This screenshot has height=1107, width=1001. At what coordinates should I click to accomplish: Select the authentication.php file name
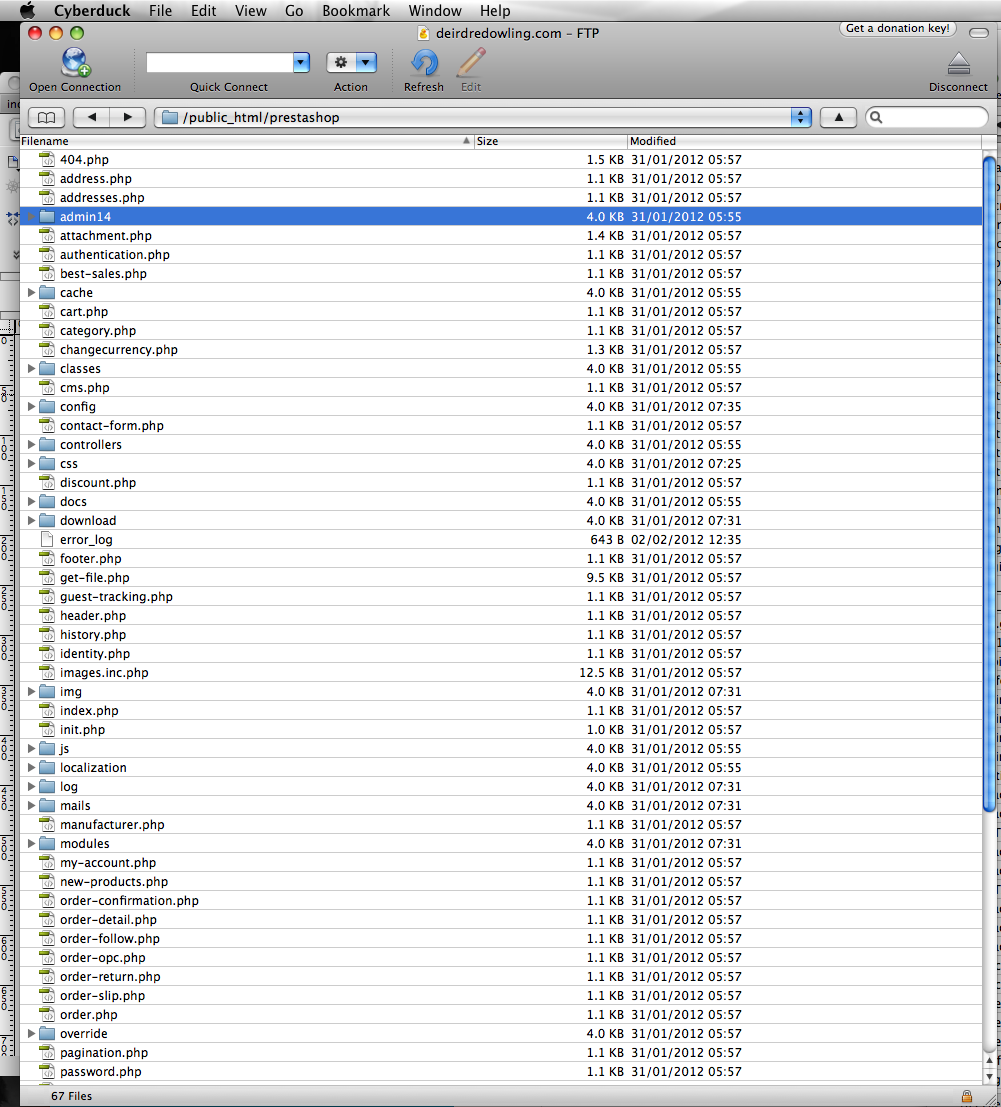click(x=114, y=254)
